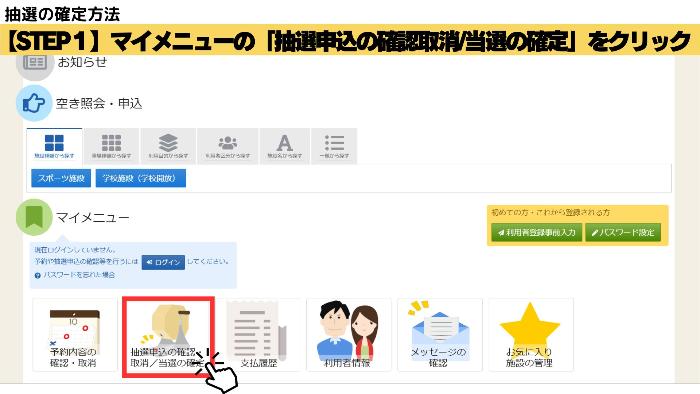
Task: Select the letter A name search tab
Action: [x=285, y=146]
